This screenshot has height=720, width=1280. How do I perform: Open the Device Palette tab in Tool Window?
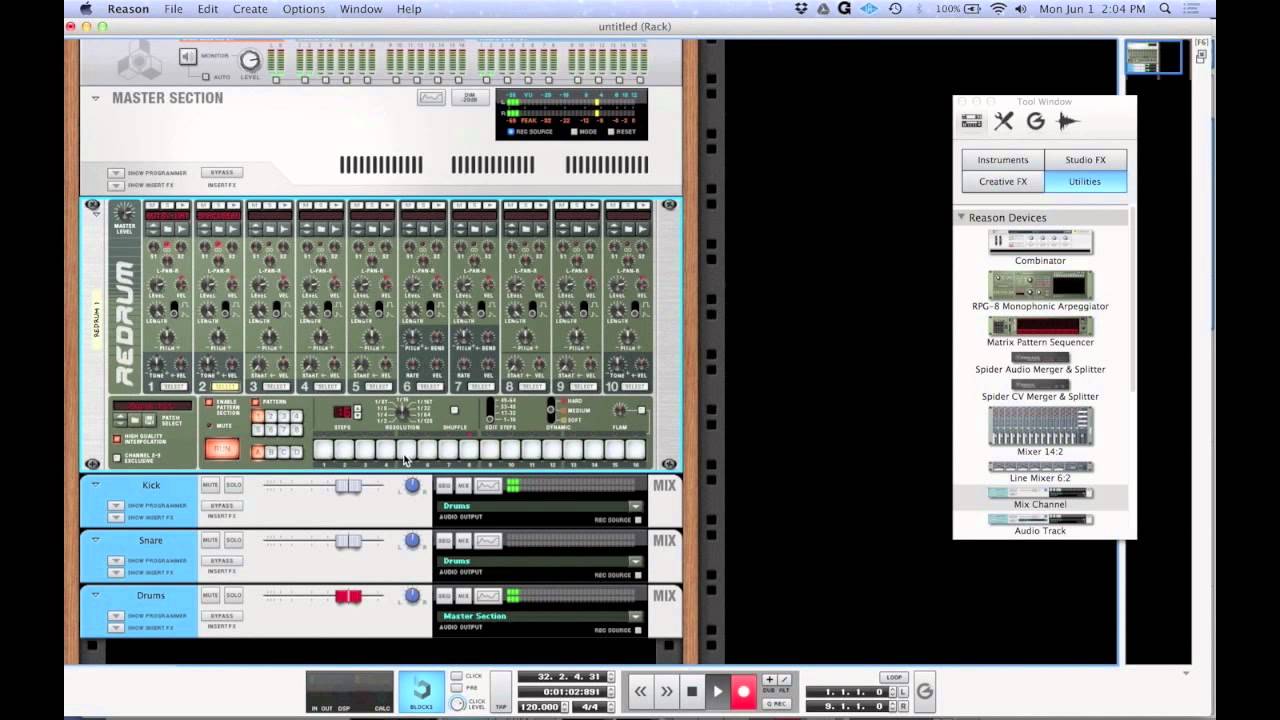[x=971, y=121]
